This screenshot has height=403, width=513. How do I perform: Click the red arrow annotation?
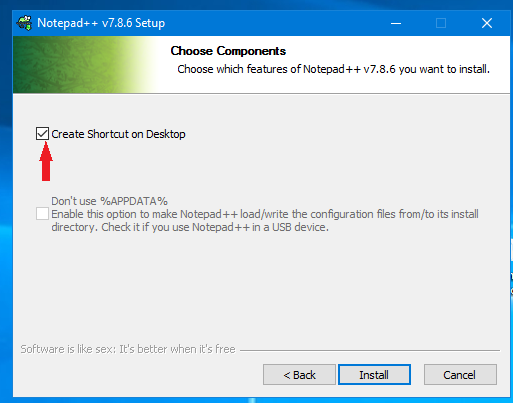pos(46,161)
